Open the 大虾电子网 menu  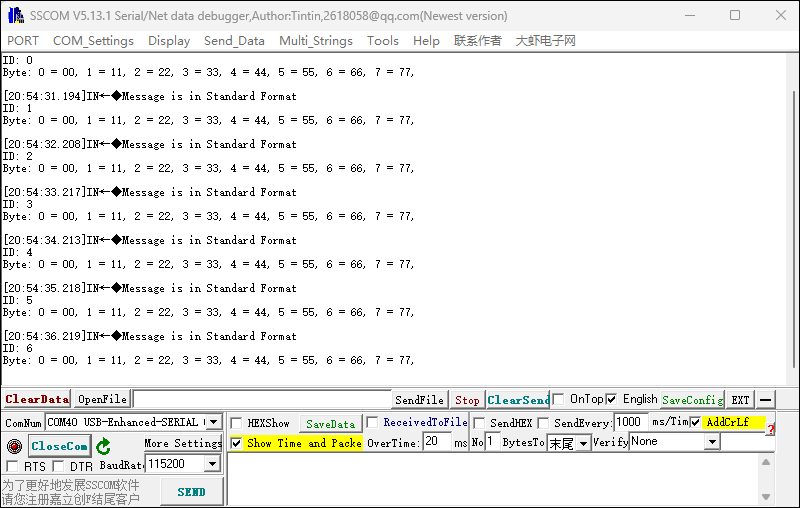(545, 41)
